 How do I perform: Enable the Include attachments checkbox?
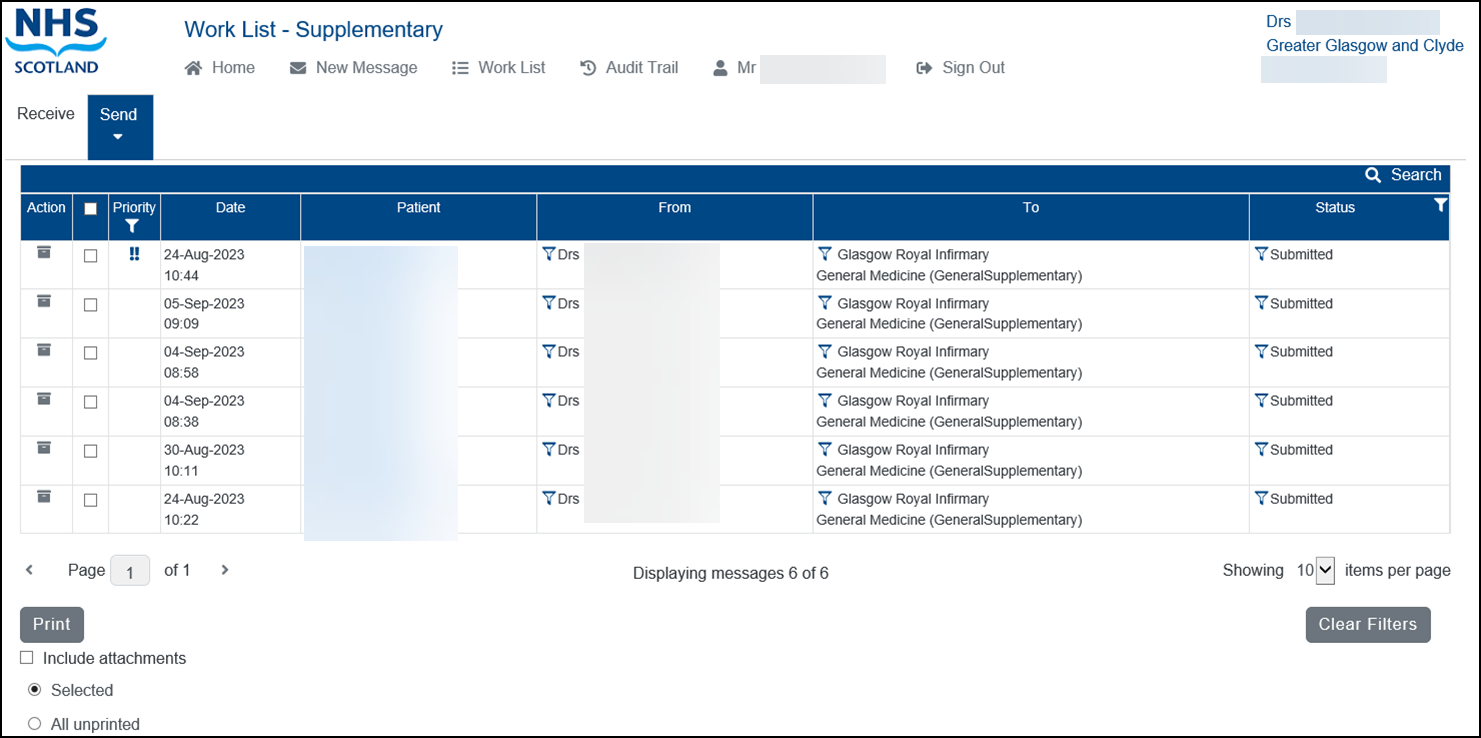(27, 658)
